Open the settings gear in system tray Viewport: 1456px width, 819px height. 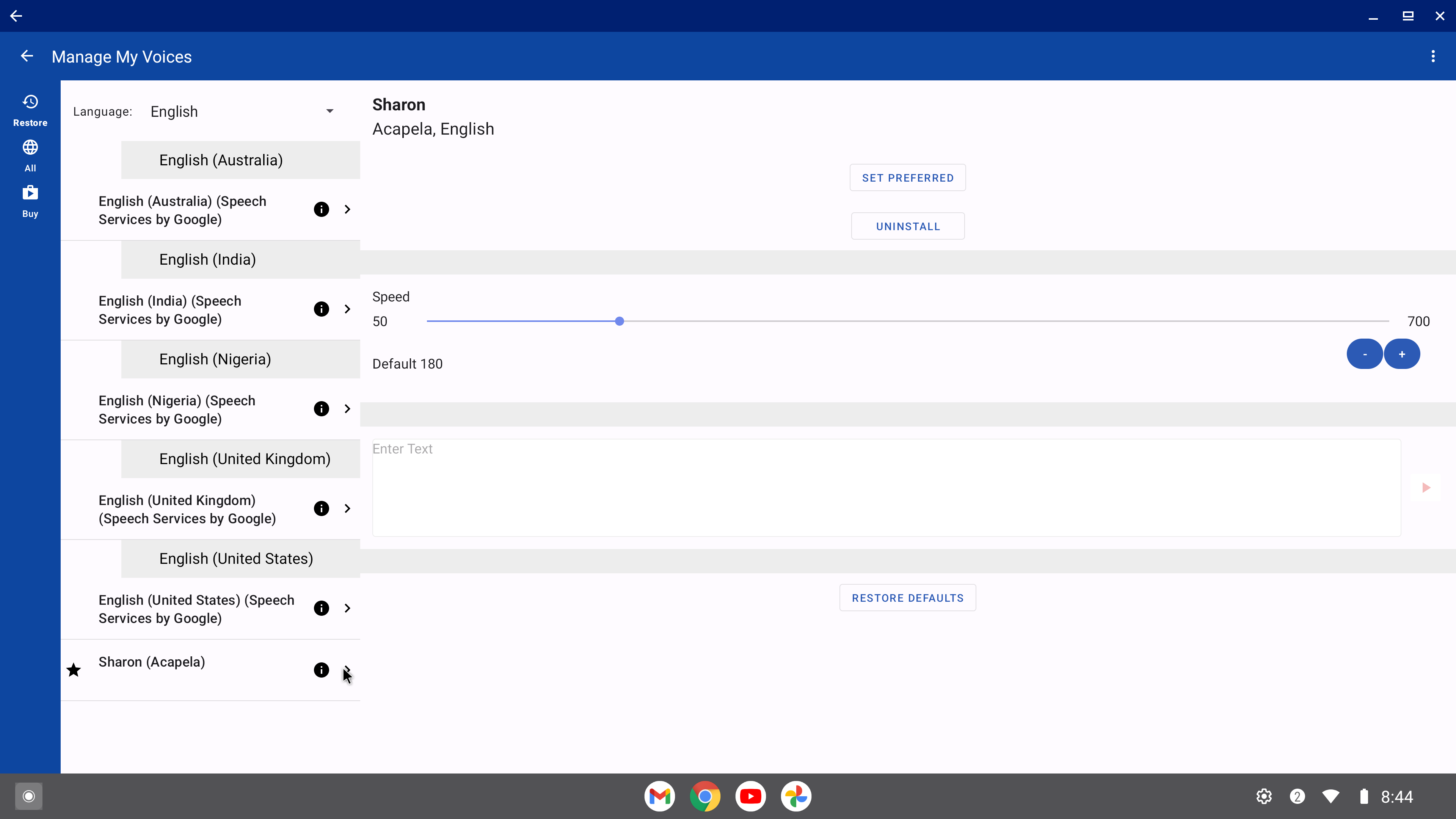coord(1264,796)
